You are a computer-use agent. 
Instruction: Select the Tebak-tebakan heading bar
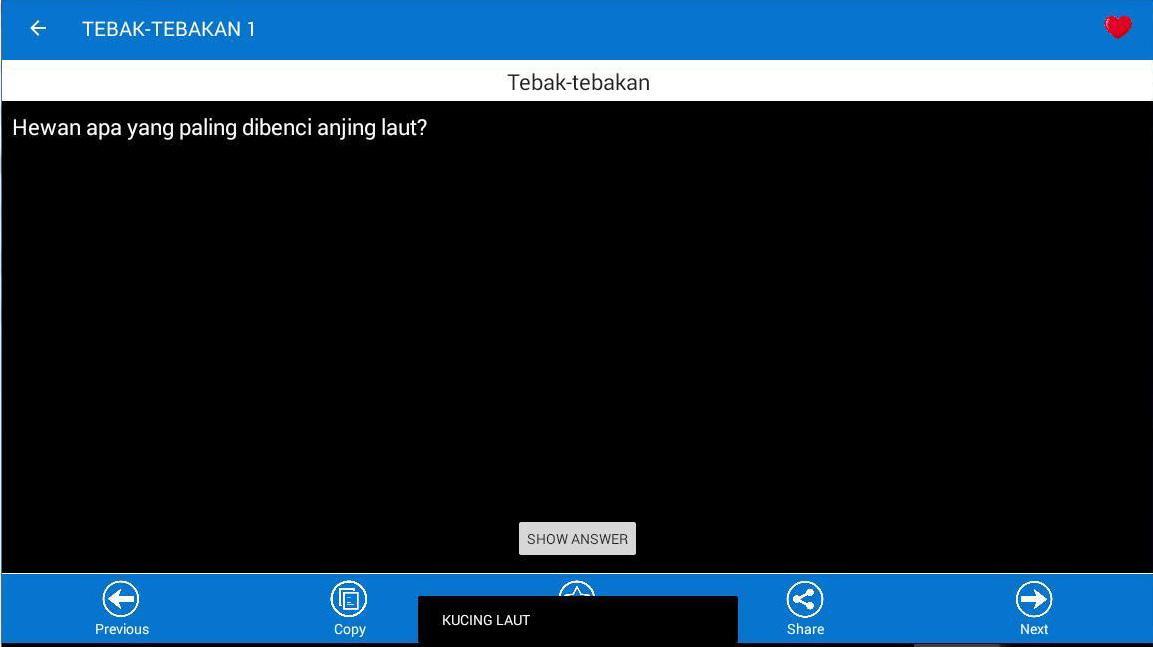pyautogui.click(x=577, y=82)
